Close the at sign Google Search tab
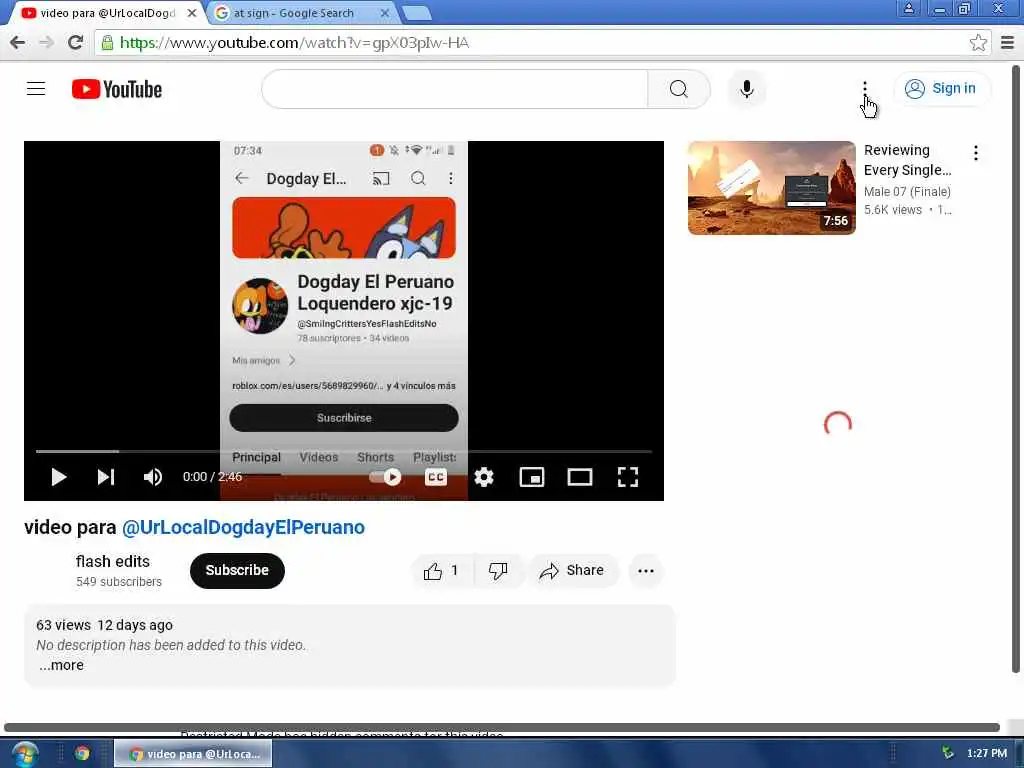 [x=385, y=12]
